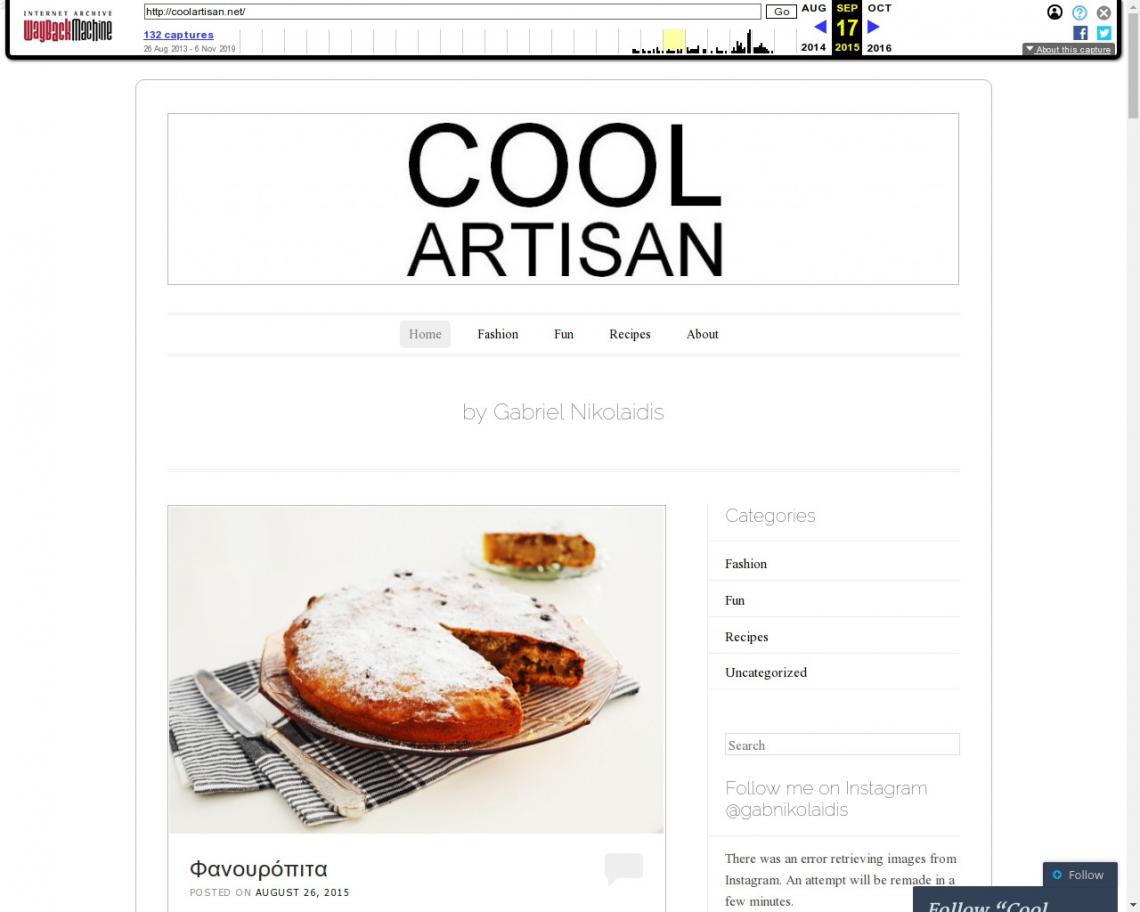
Task: Click the Wayback Machine logo
Action: pos(68,27)
